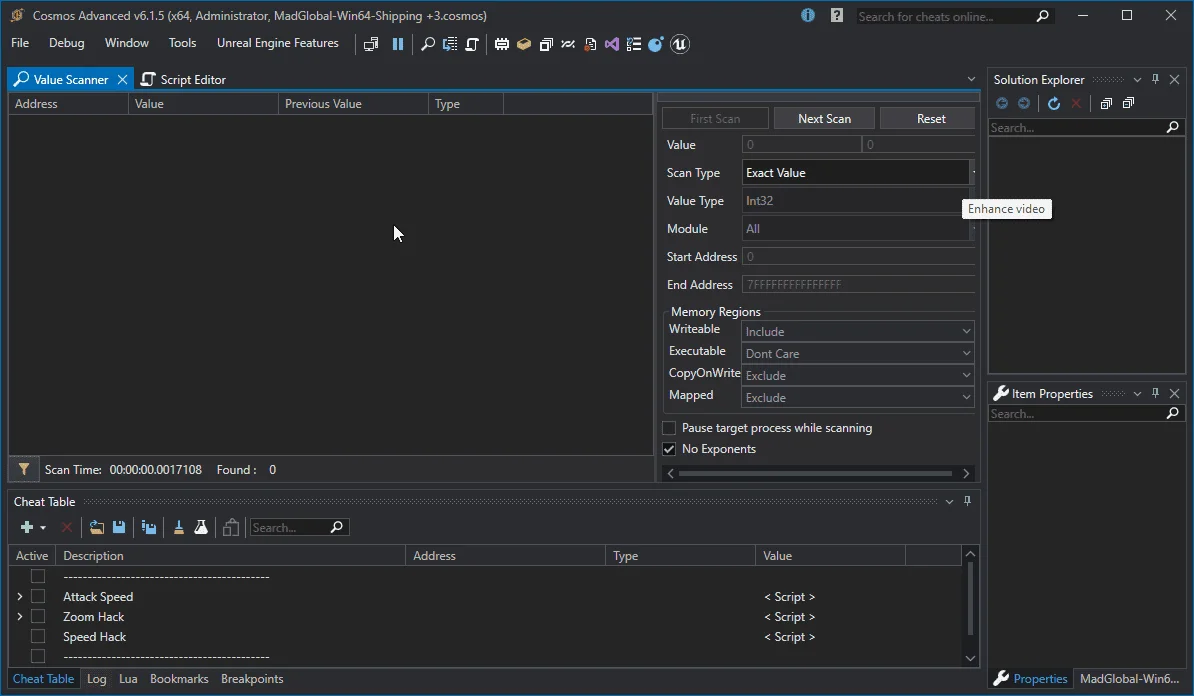Pin the Cheat Table panel

(968, 501)
